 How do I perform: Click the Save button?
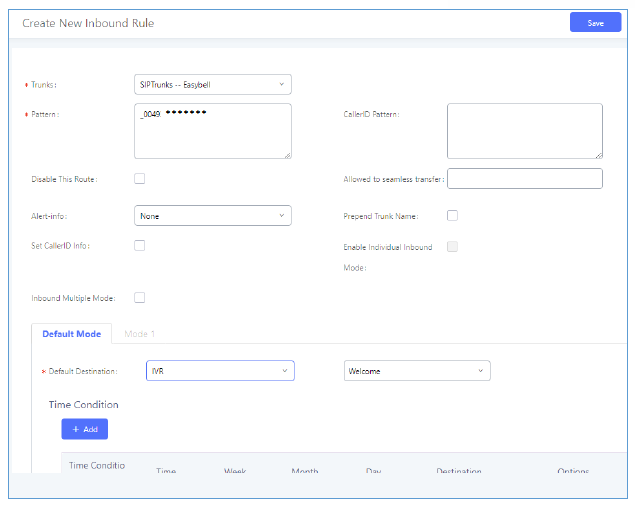pos(595,22)
